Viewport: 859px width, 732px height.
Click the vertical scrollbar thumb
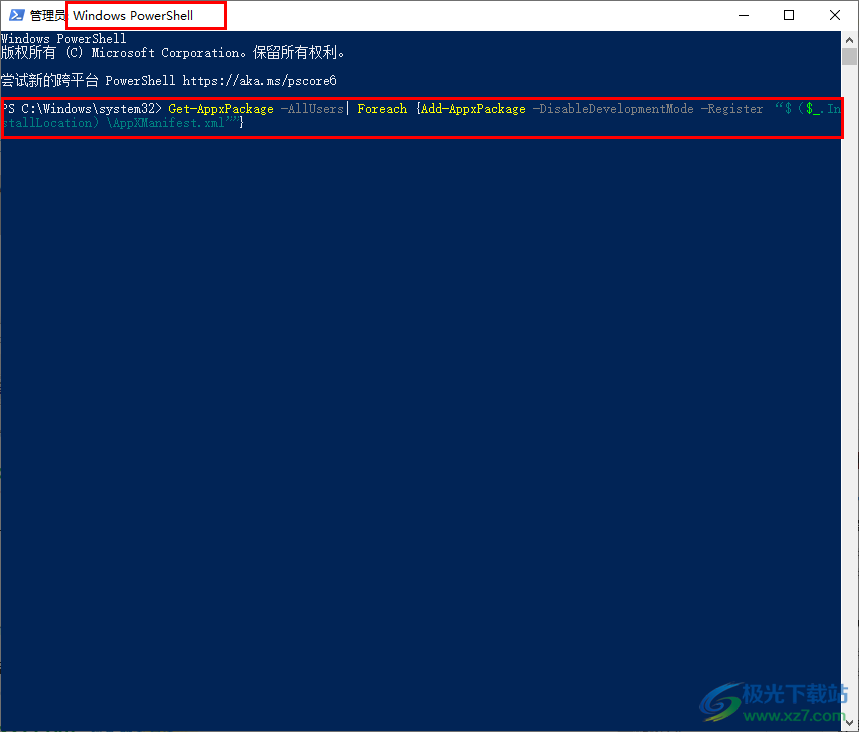coord(849,56)
